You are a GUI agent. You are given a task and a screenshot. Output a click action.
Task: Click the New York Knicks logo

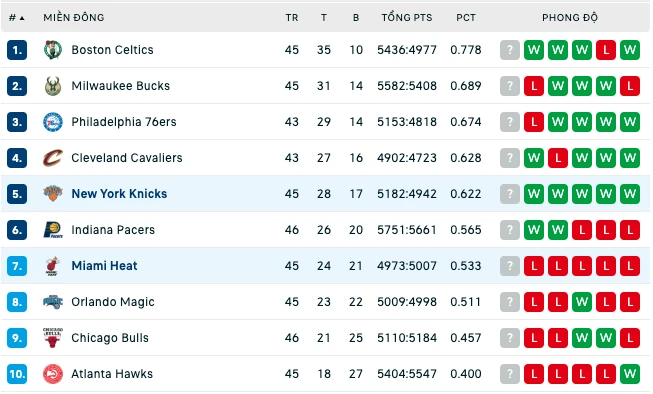tap(53, 194)
